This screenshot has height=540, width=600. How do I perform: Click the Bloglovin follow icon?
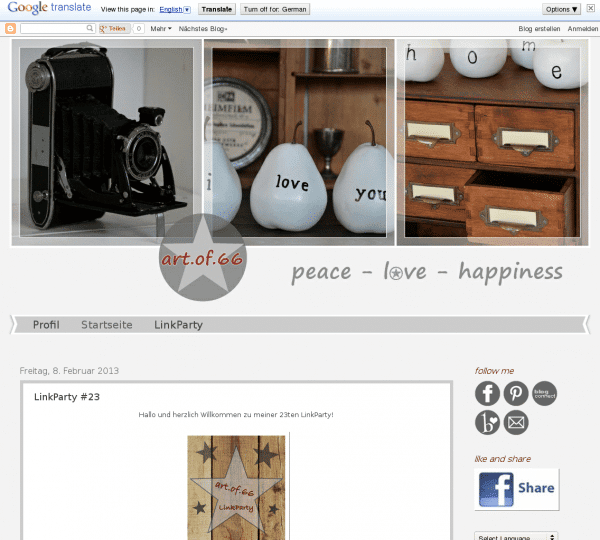tap(487, 423)
